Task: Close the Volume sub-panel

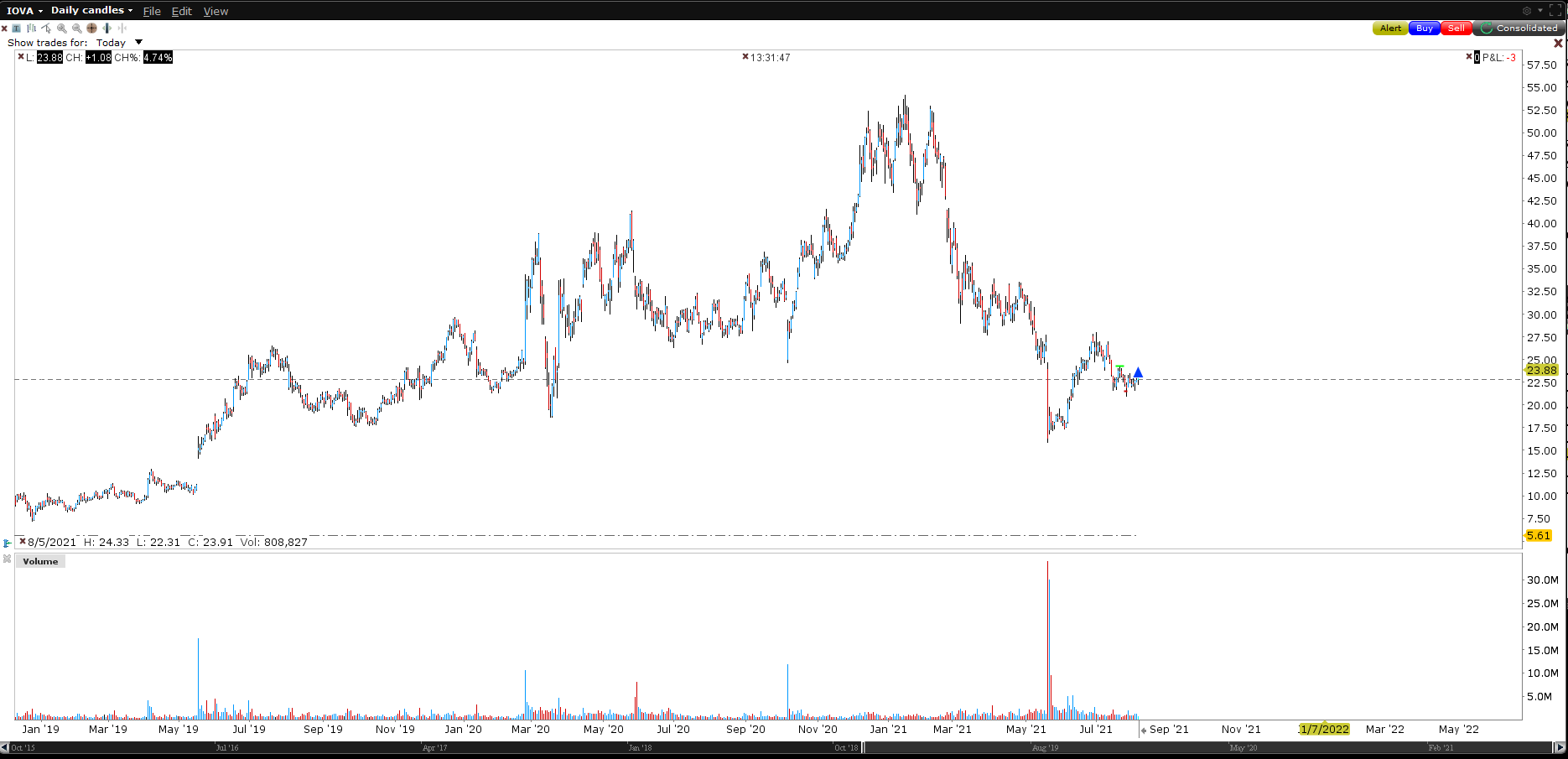Action: 7,559
